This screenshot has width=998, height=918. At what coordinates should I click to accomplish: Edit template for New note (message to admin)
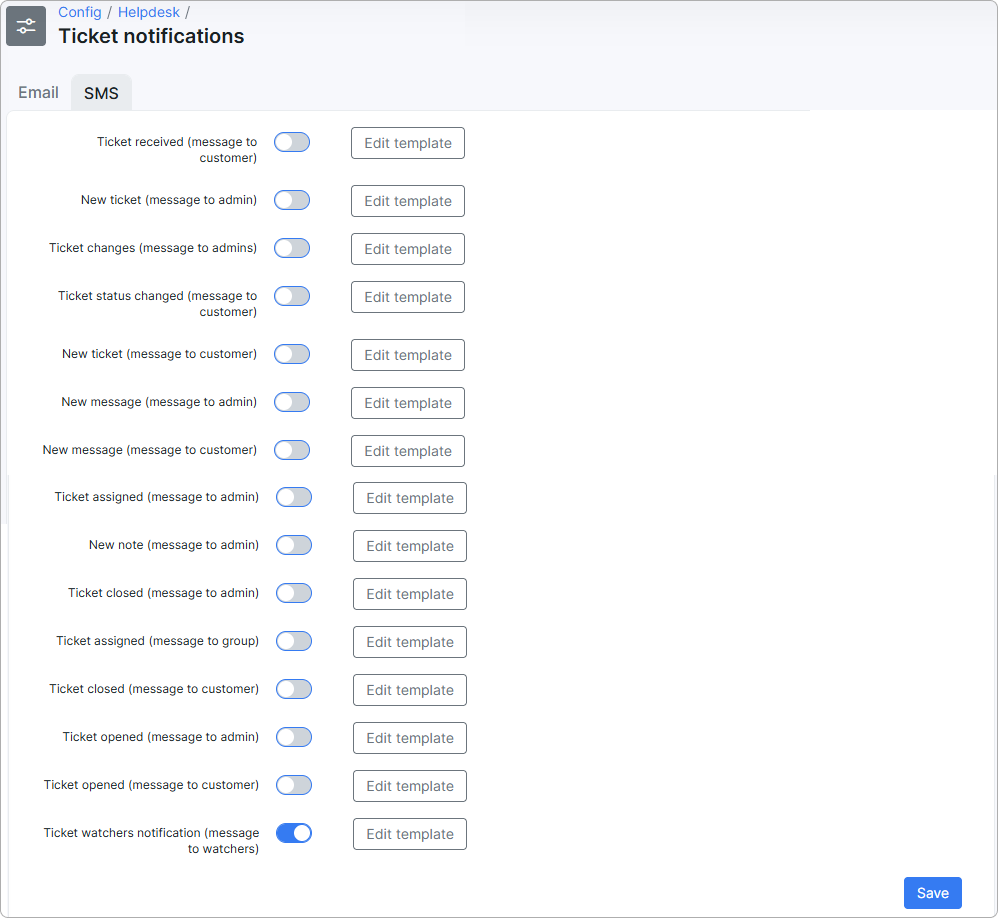410,546
